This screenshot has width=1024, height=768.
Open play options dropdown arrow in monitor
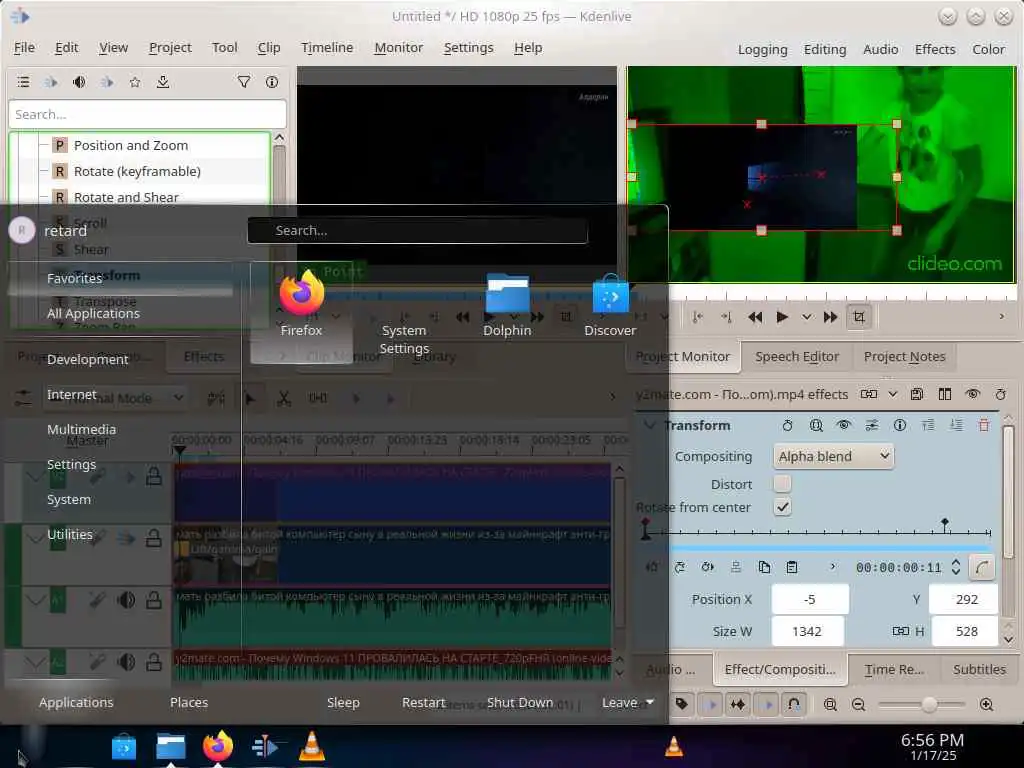coord(807,317)
